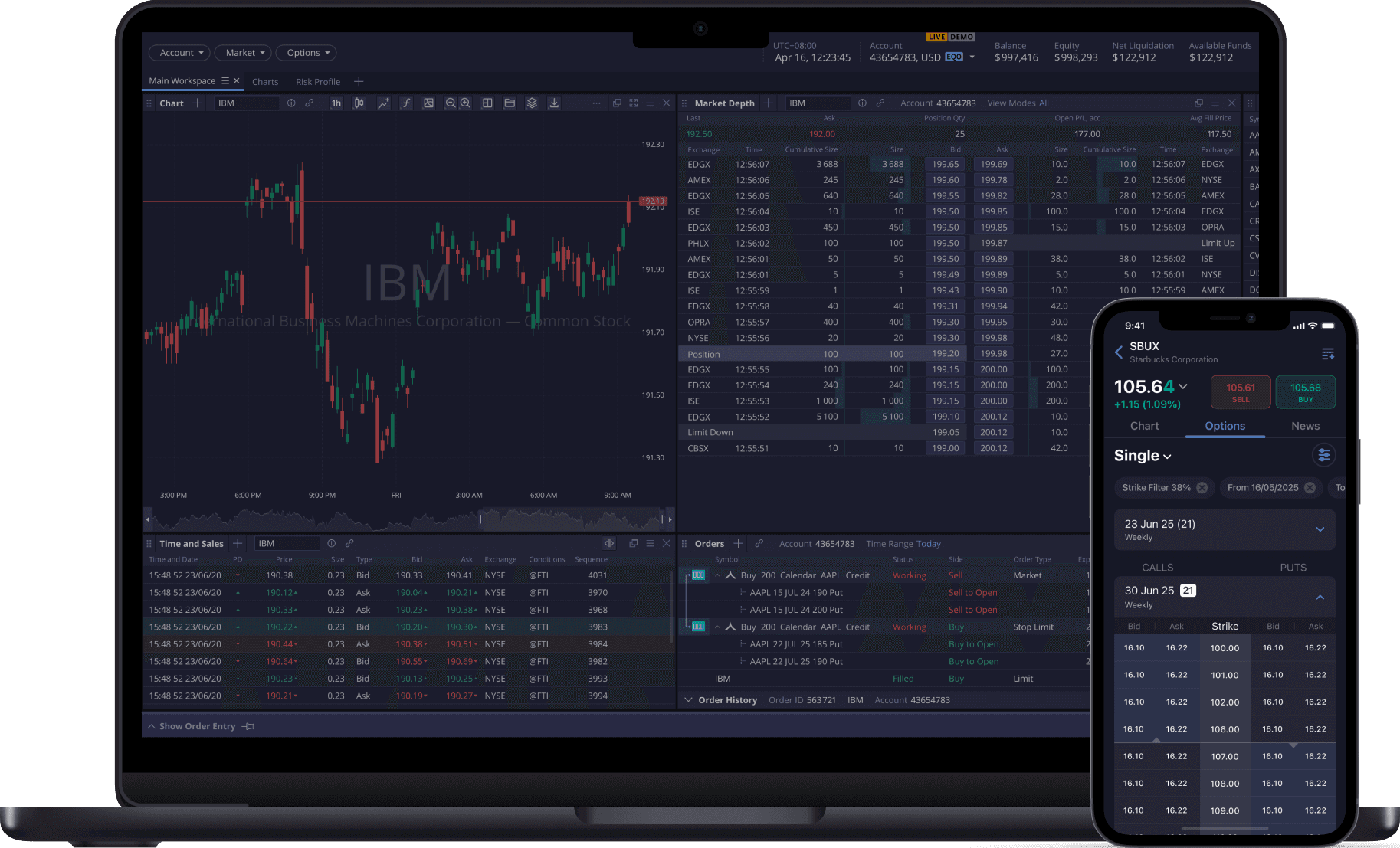Switch to the Charts workspace tab
Screen dimensions: 1400x848
click(x=265, y=82)
